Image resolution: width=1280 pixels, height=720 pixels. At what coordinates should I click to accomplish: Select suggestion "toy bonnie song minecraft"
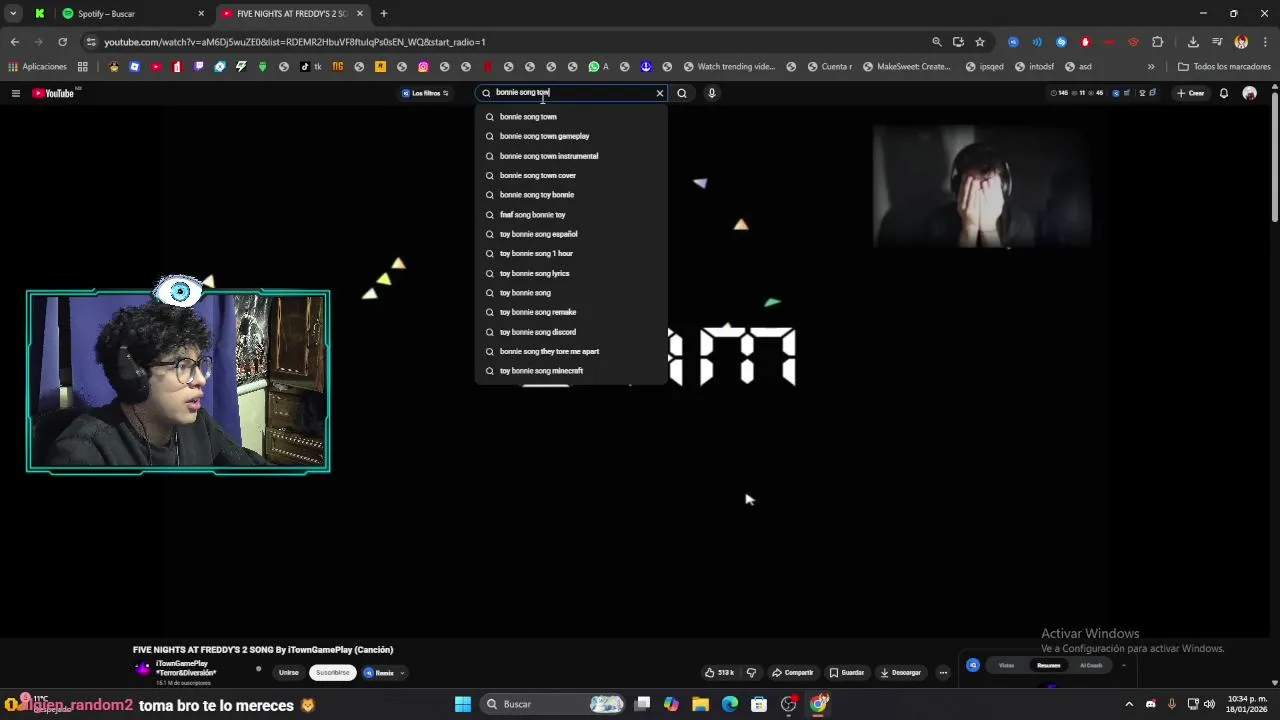pos(571,371)
